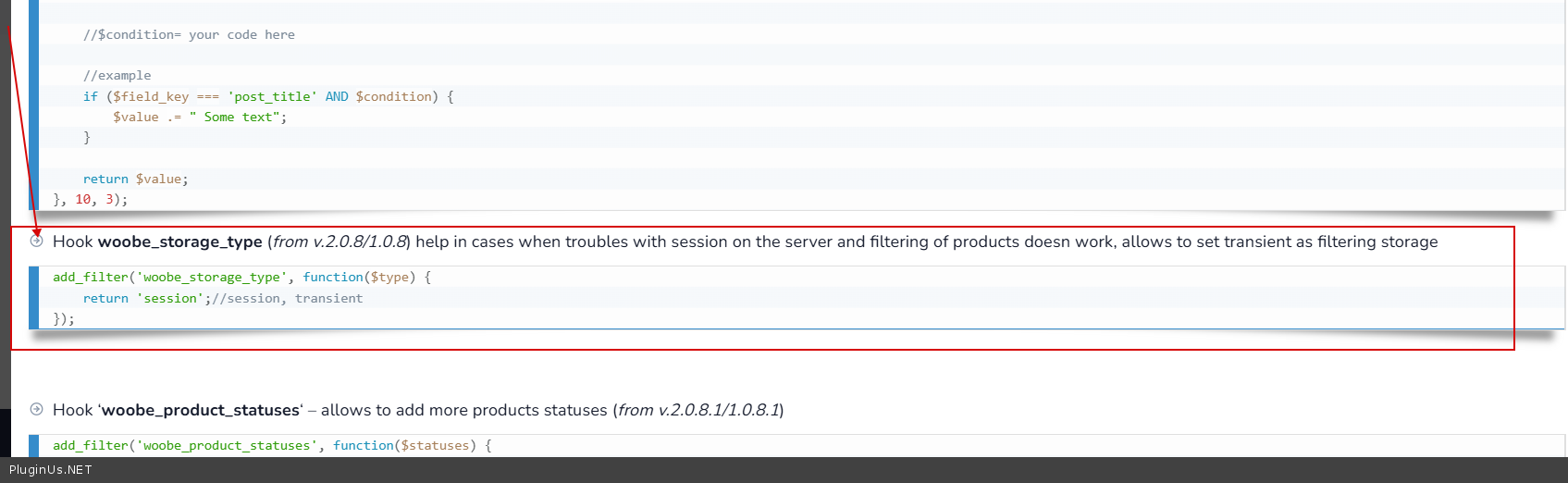1568x483 pixels.
Task: Click the 'session' return value in code
Action: [170, 298]
